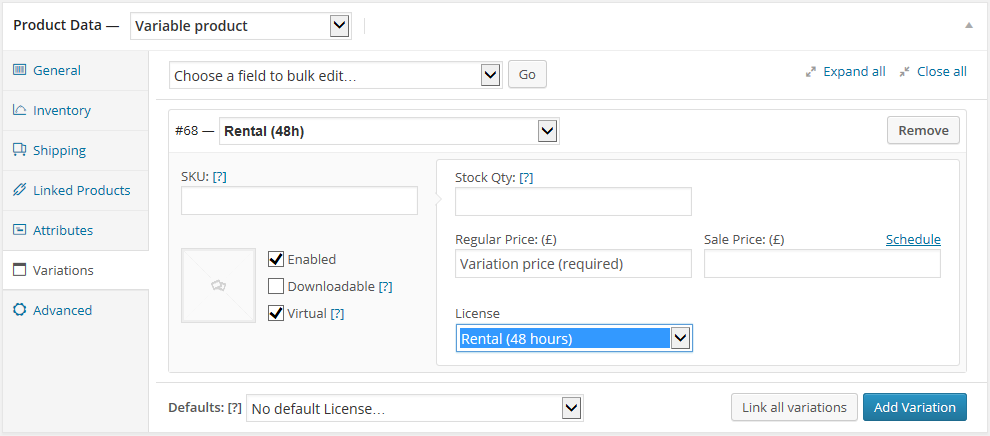The image size is (990, 436).
Task: Click the Shipping truck icon
Action: click(20, 150)
